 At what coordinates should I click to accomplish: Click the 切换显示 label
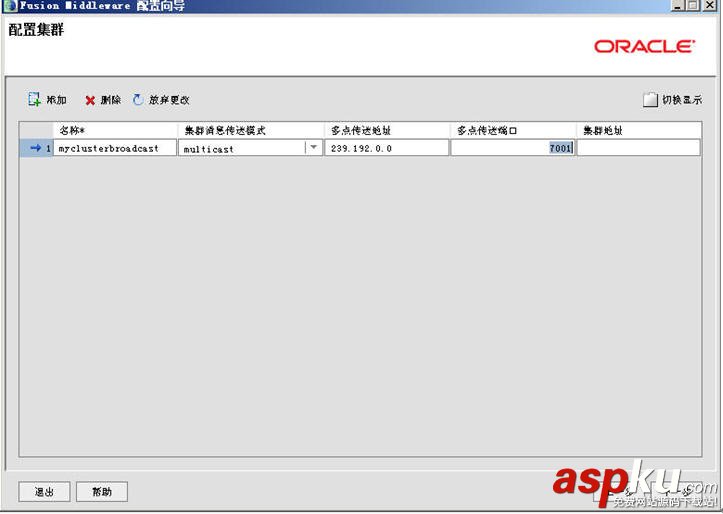[682, 100]
